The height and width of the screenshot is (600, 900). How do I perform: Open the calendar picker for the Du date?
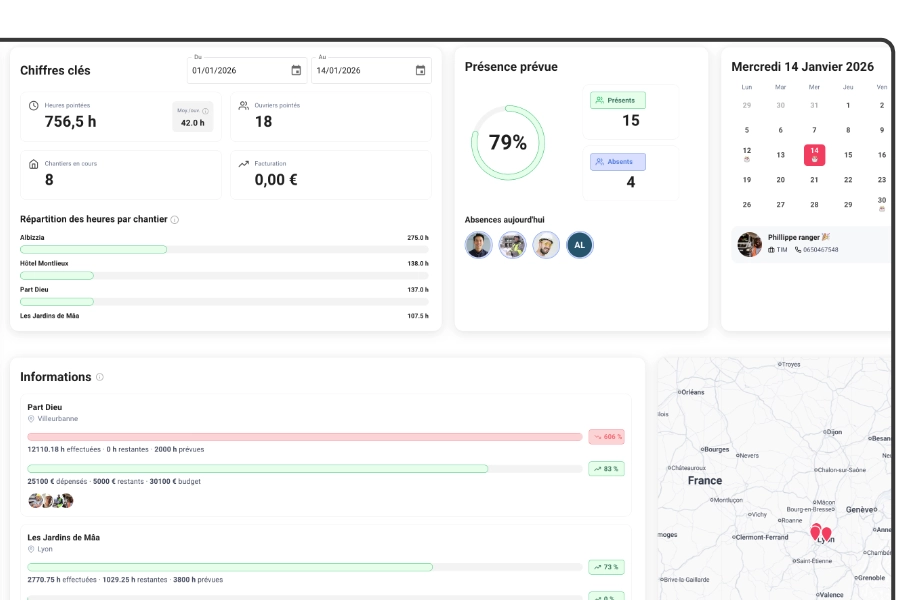296,70
